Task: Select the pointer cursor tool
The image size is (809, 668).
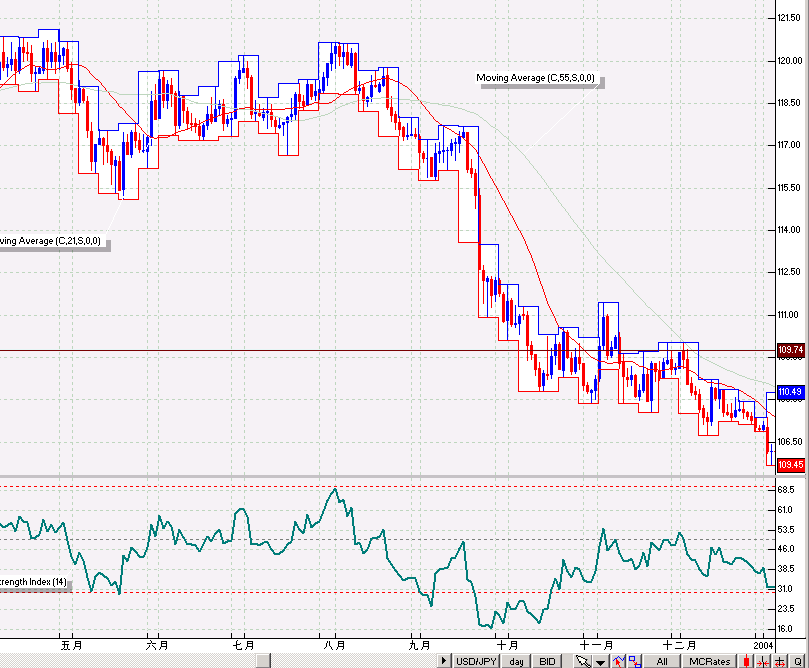Action: (x=582, y=661)
